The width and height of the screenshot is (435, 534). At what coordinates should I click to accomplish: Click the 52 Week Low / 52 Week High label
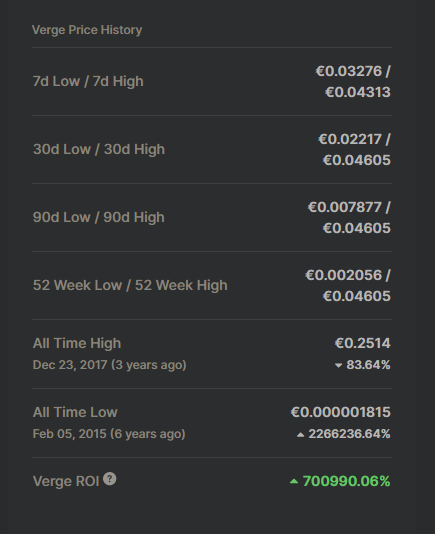[x=130, y=285]
